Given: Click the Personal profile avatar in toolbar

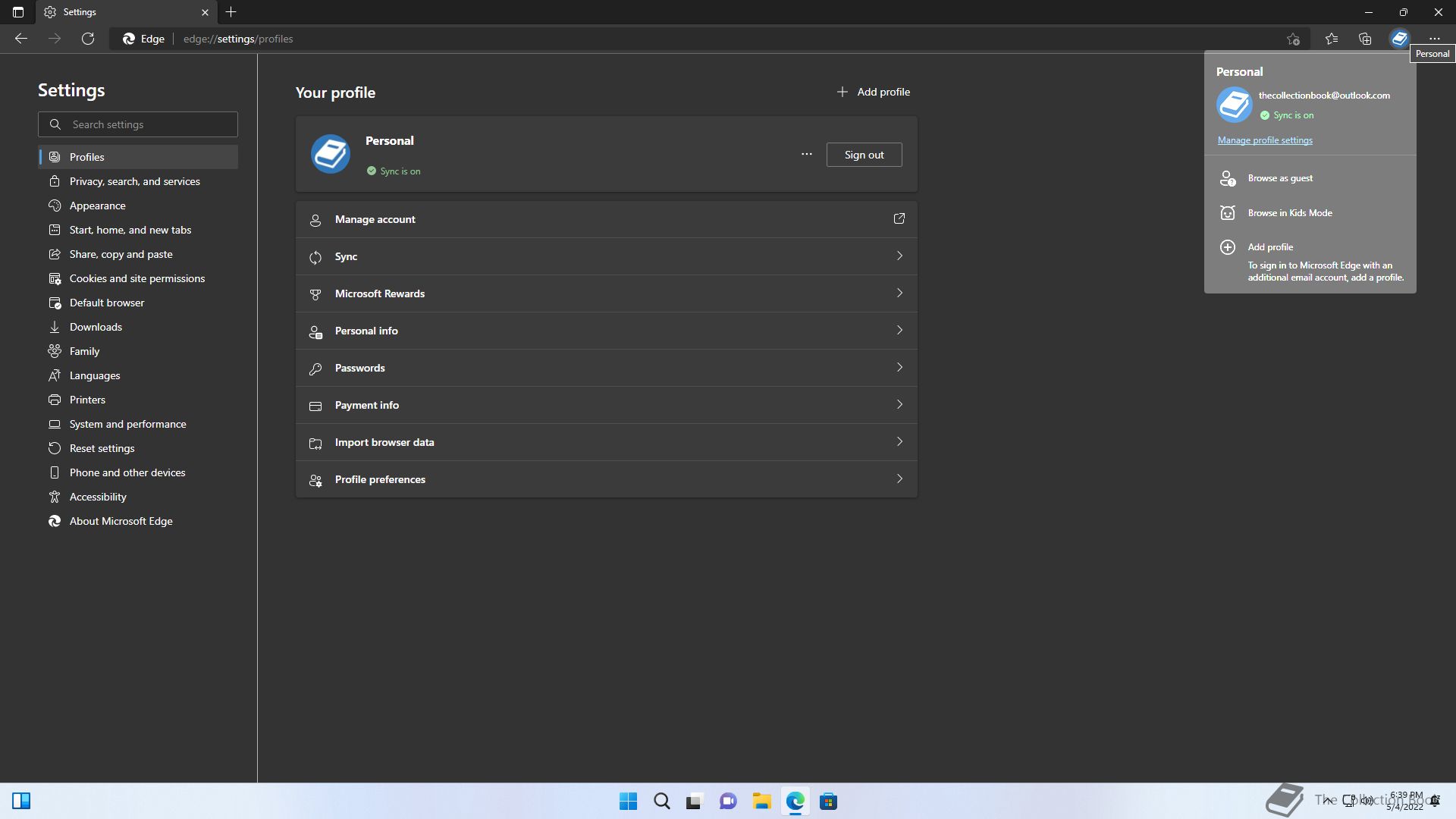Looking at the screenshot, I should [1399, 39].
